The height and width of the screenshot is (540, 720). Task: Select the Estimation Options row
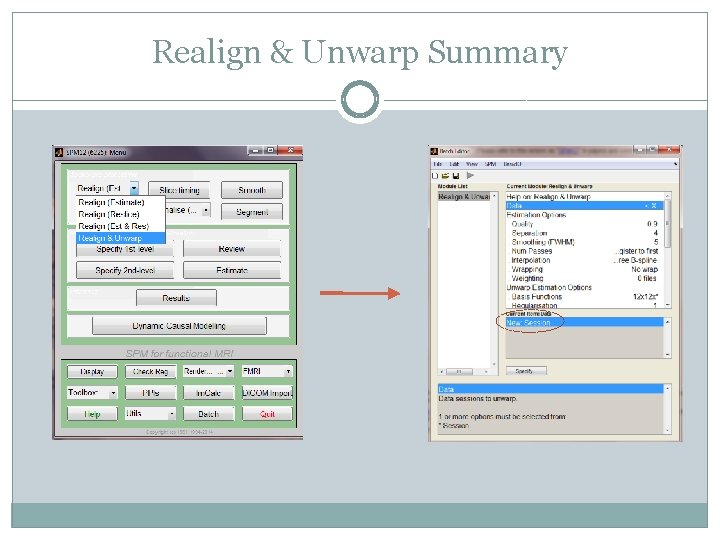585,215
